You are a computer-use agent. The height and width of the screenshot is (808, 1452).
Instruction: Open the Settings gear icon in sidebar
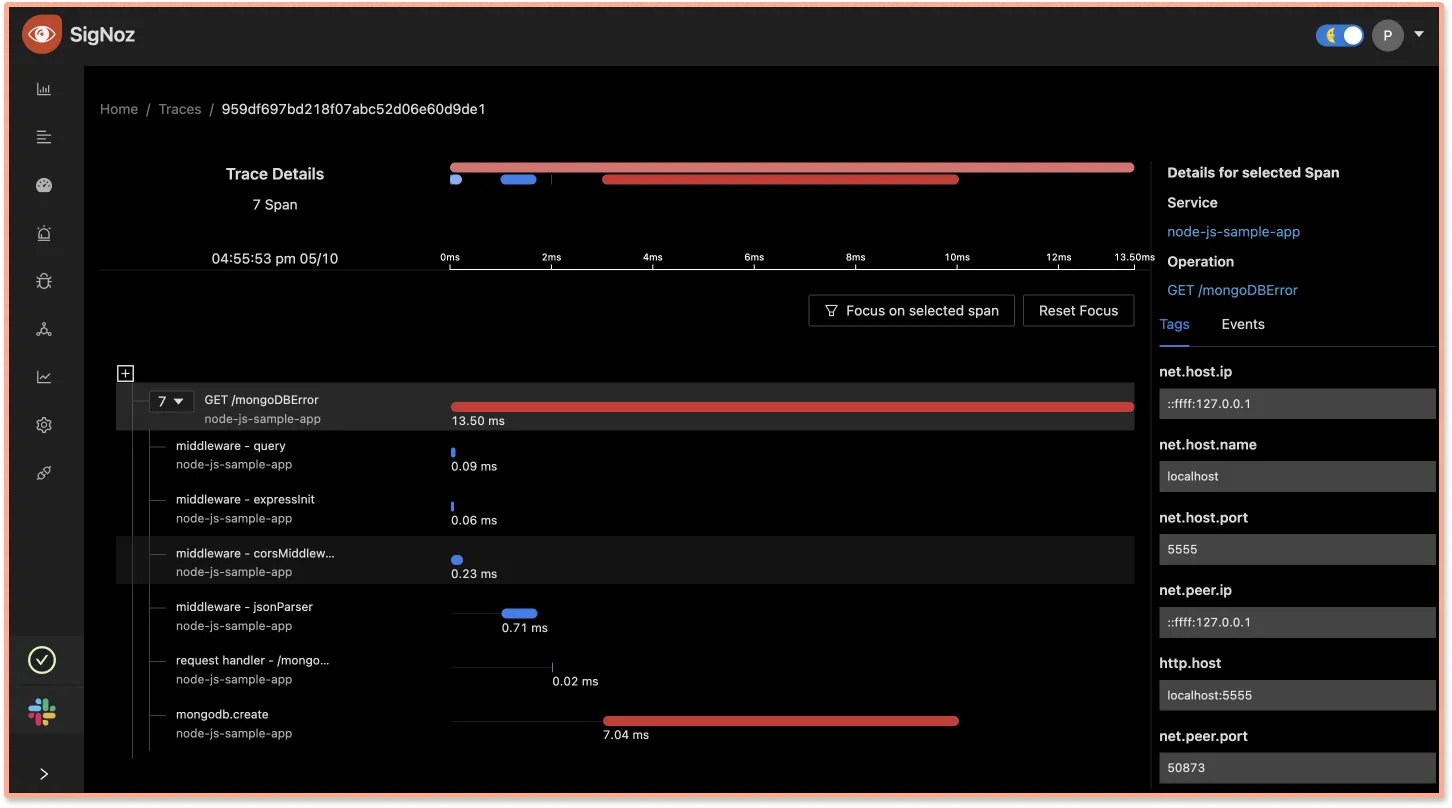point(44,425)
